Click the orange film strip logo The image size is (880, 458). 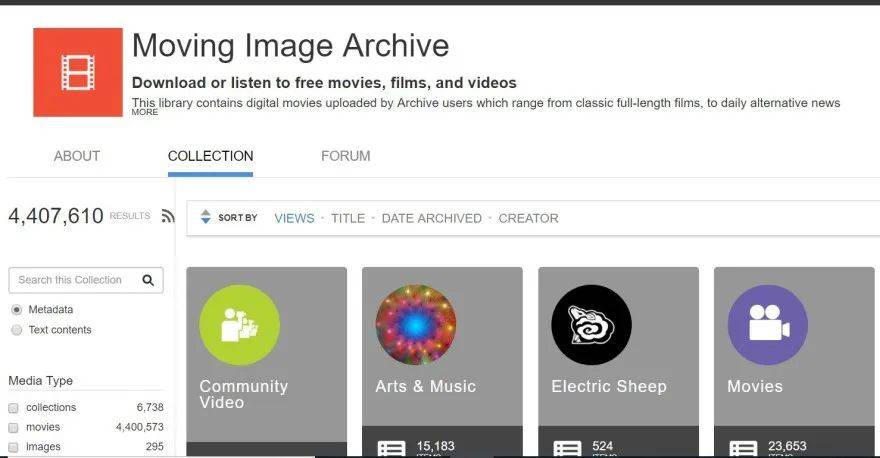click(x=77, y=72)
